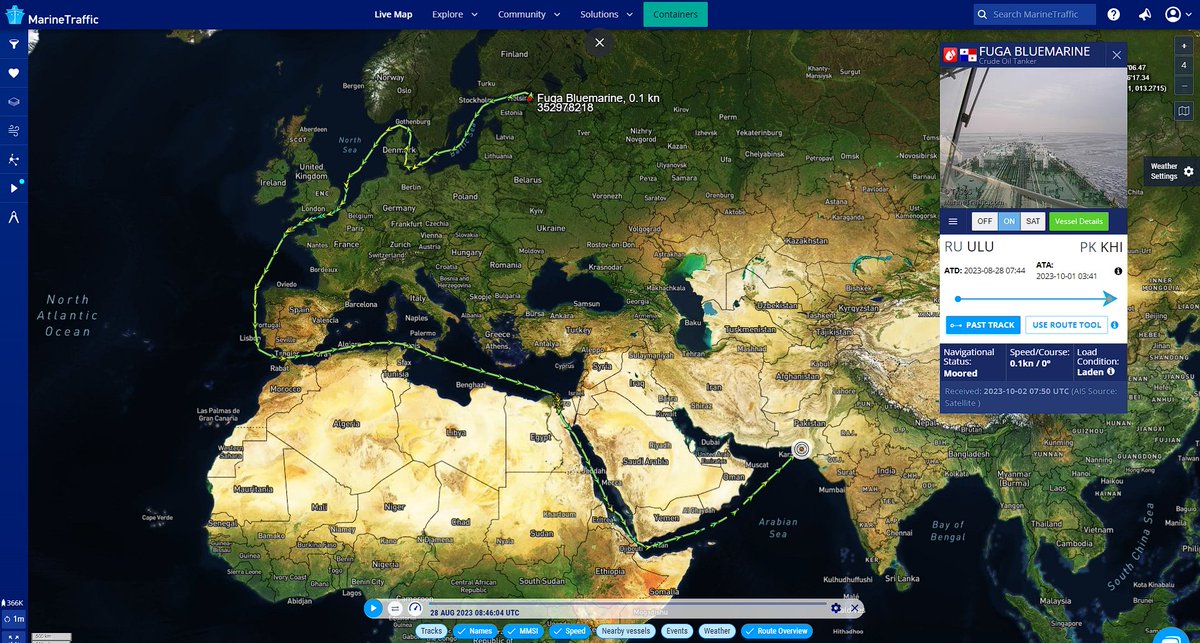Toggle the Route Overview chip off

tap(777, 631)
